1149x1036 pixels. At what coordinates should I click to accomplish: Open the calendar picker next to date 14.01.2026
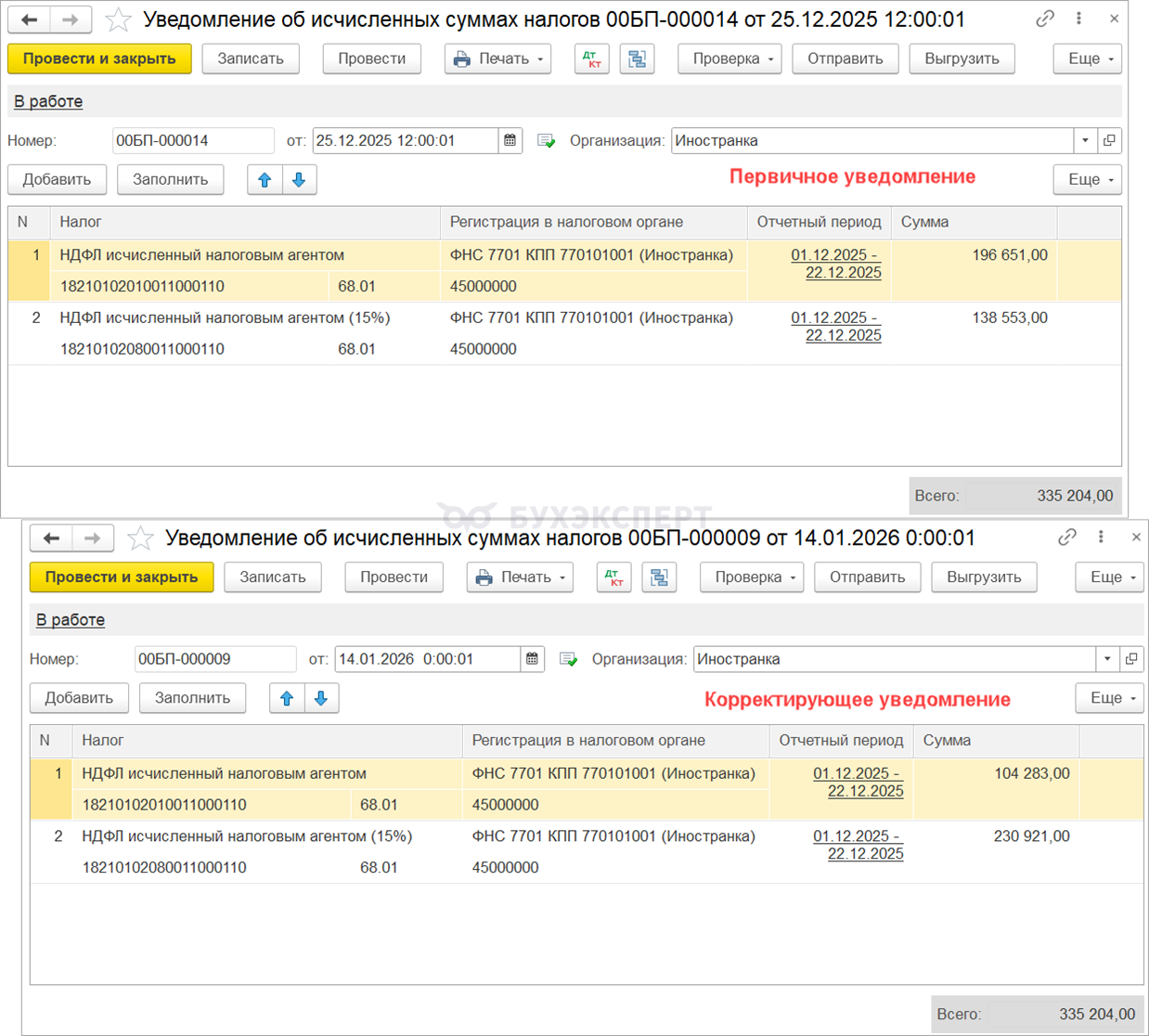pos(533,659)
